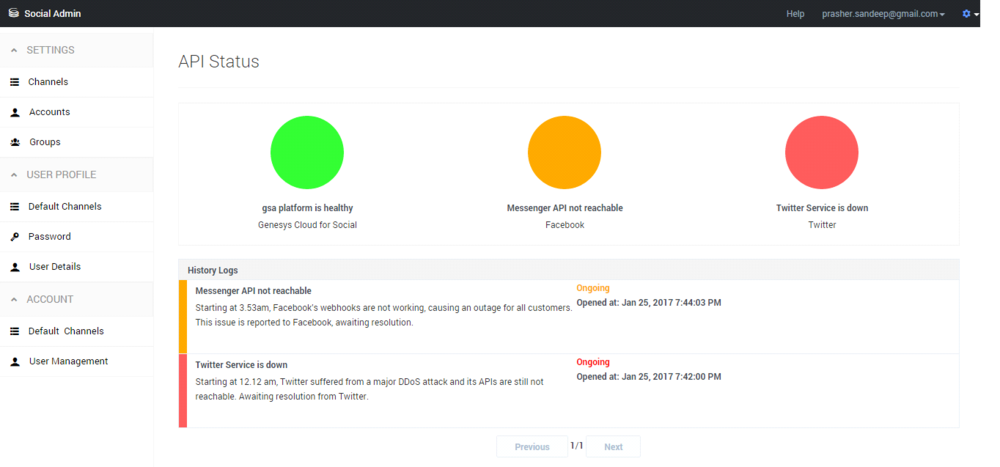Screen dimensions: 1000x467
Task: Open Default Channels under the Account section
Action: tap(66, 331)
